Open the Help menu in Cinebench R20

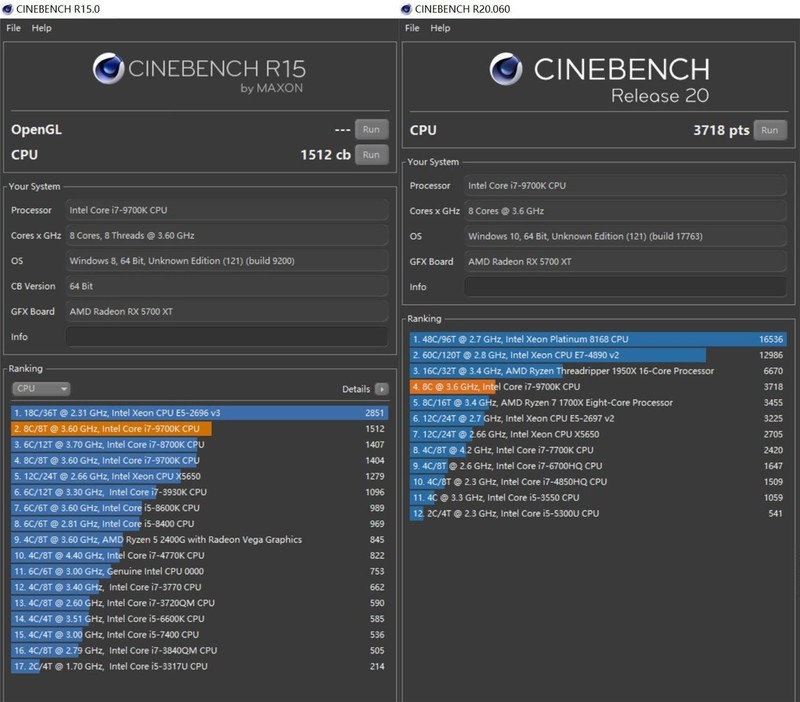coord(440,28)
